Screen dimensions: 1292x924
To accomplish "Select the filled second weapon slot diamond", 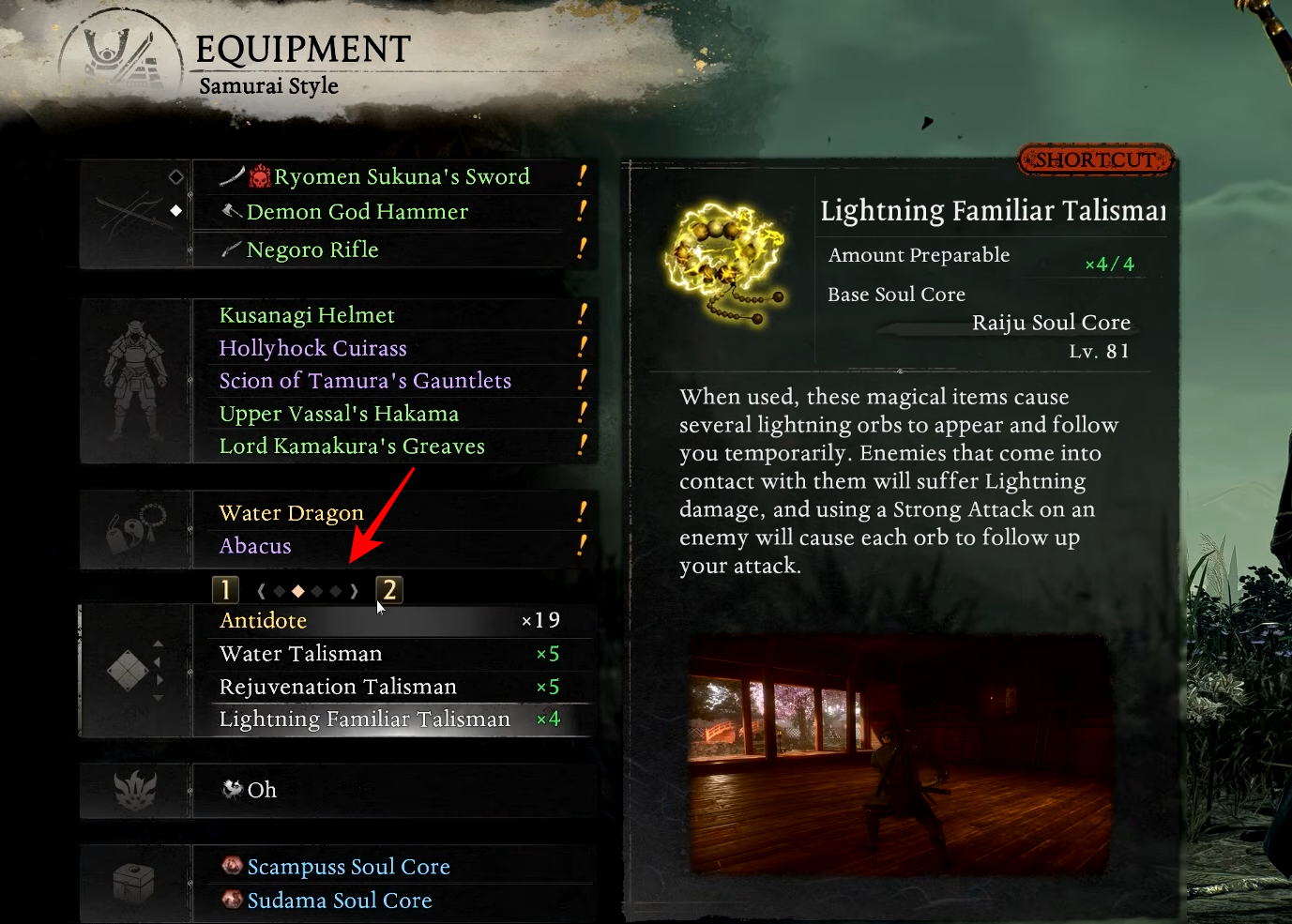I will pos(175,211).
